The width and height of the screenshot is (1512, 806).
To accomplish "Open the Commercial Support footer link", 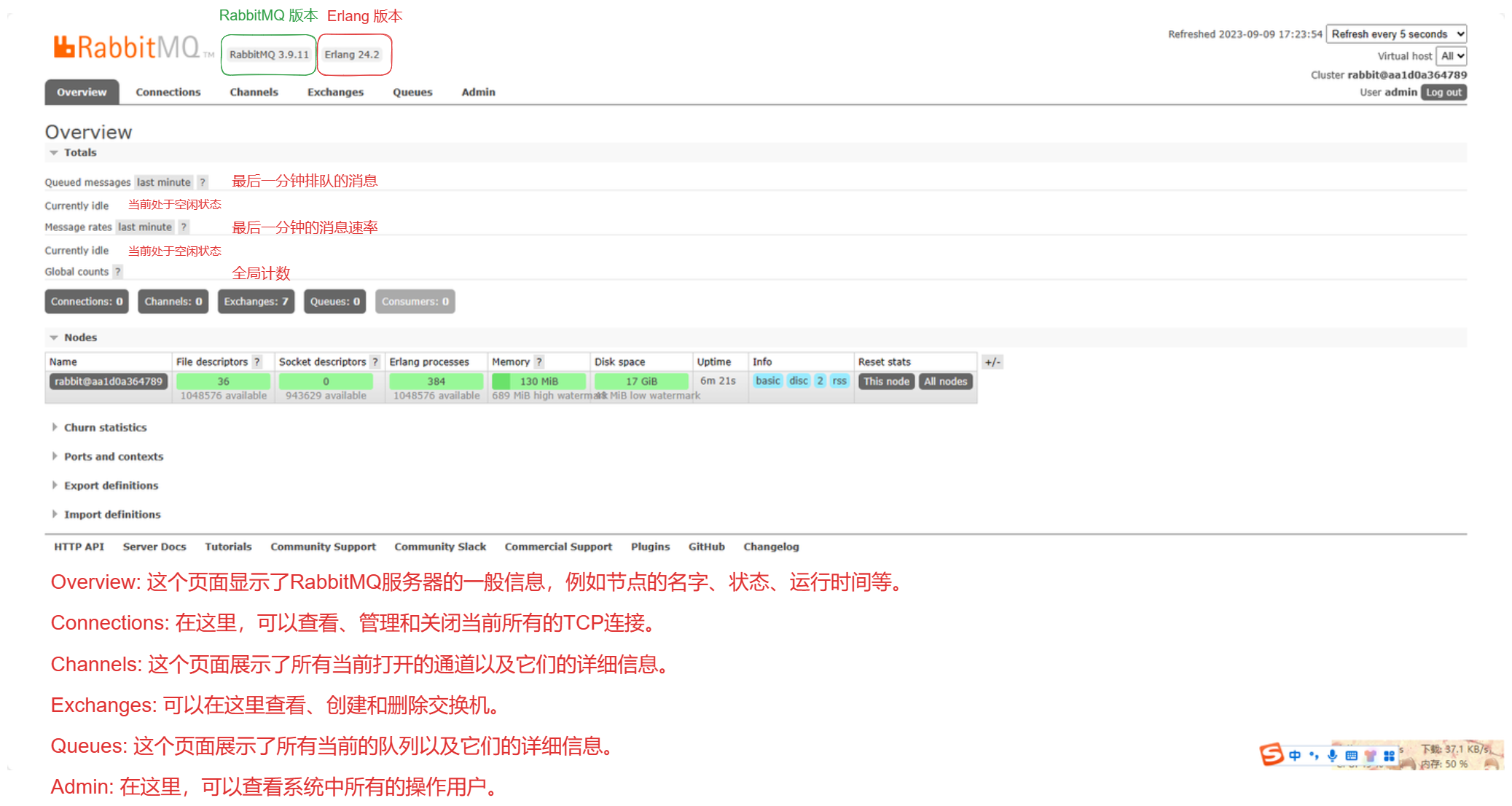I will coord(558,547).
